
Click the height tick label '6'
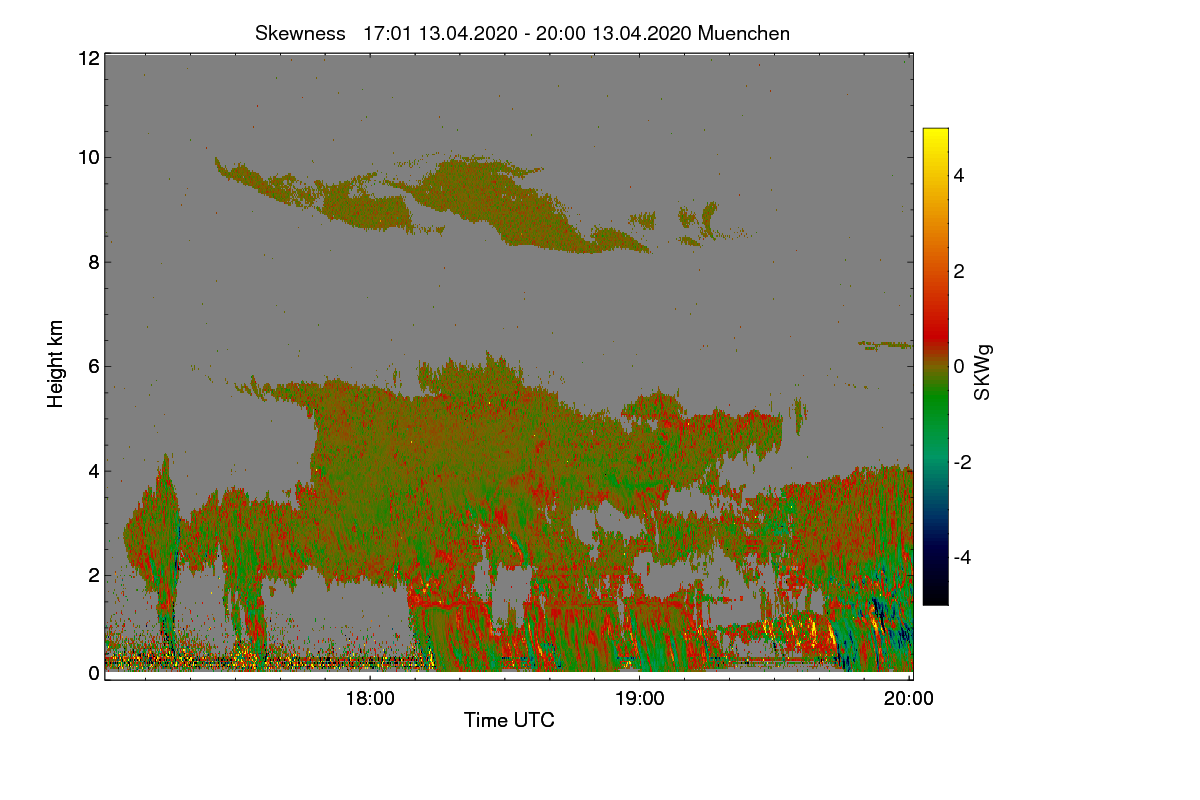point(93,366)
